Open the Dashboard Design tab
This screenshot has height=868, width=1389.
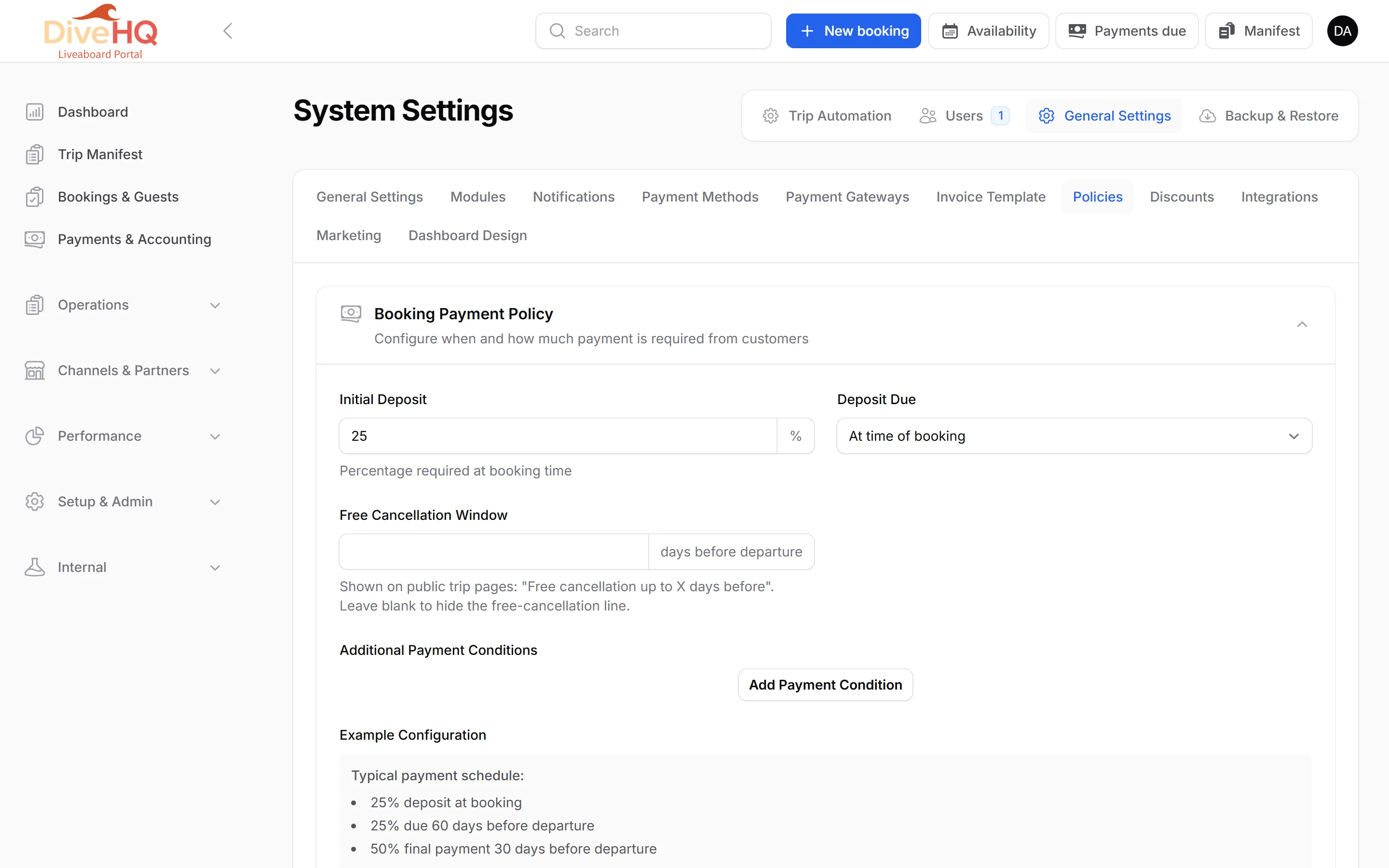pos(467,235)
